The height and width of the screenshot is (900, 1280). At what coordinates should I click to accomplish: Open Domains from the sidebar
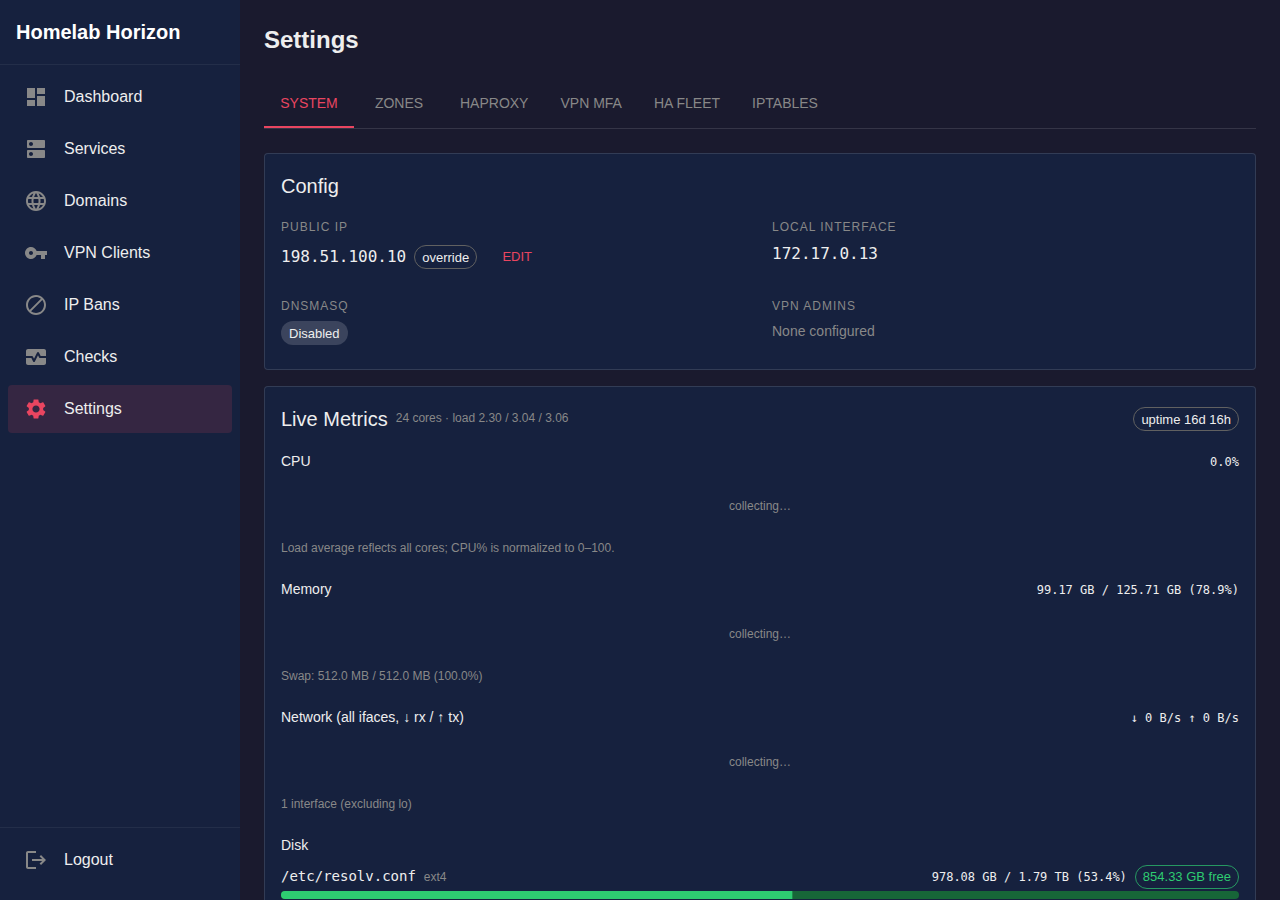(120, 201)
